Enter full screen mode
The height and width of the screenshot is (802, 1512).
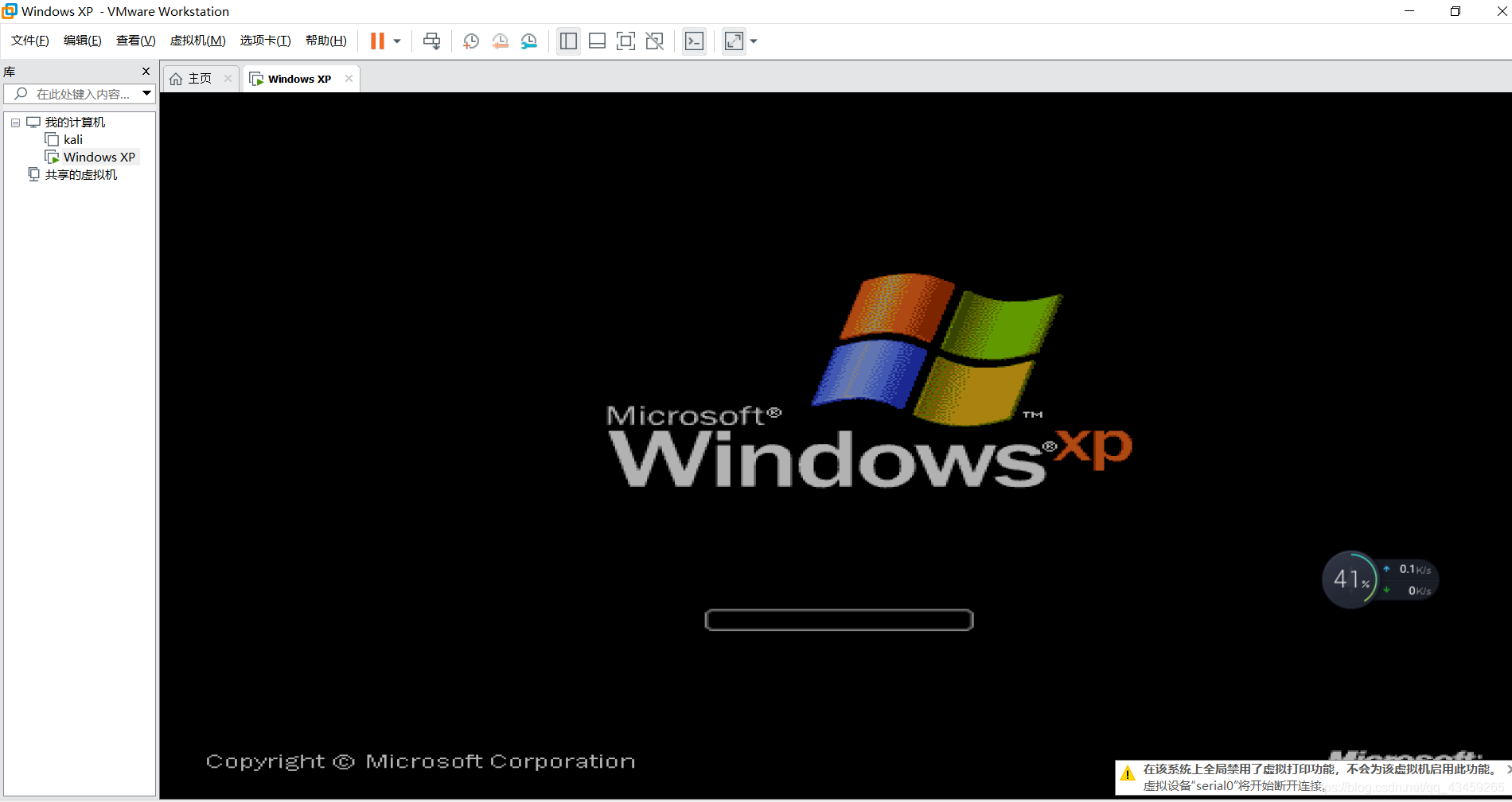[625, 41]
